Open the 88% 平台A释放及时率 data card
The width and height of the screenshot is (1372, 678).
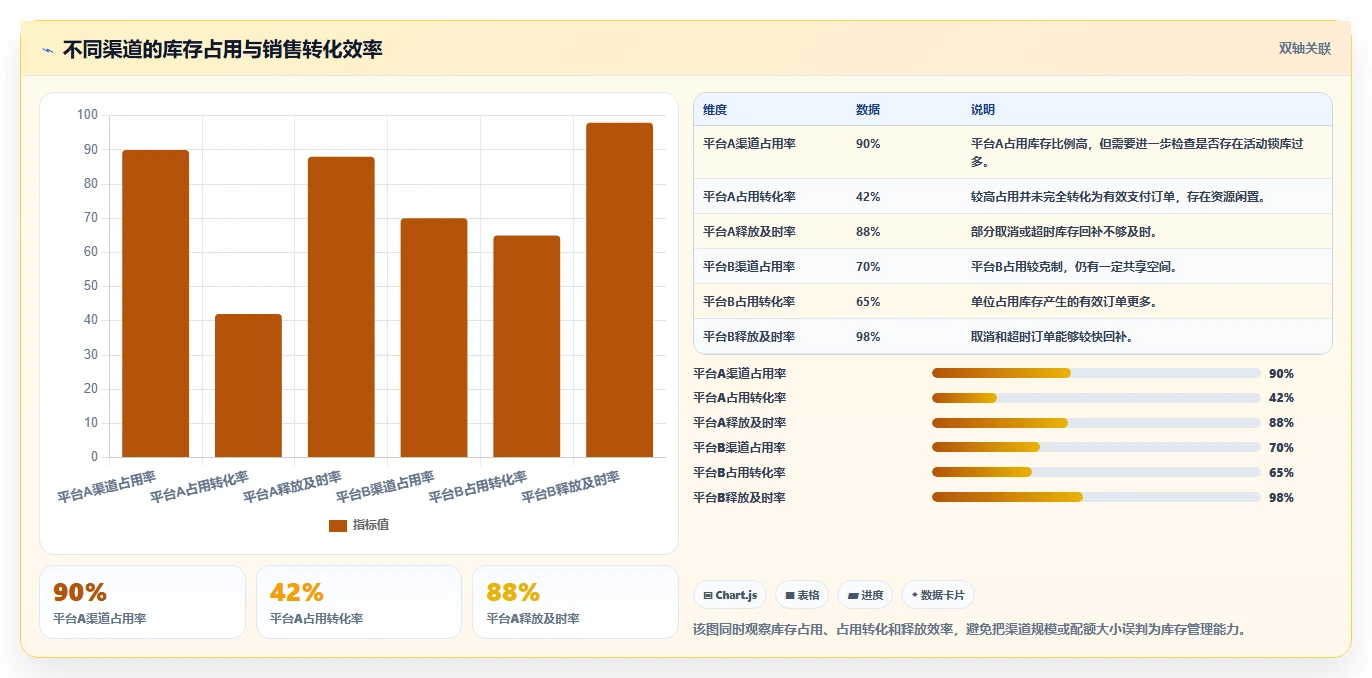pos(576,602)
